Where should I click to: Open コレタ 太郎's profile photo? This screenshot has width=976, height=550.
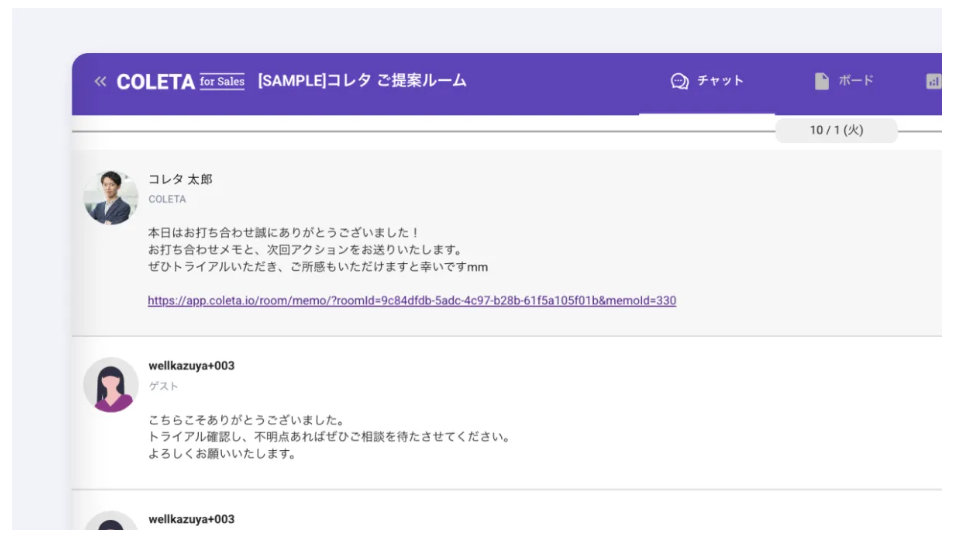coord(110,197)
